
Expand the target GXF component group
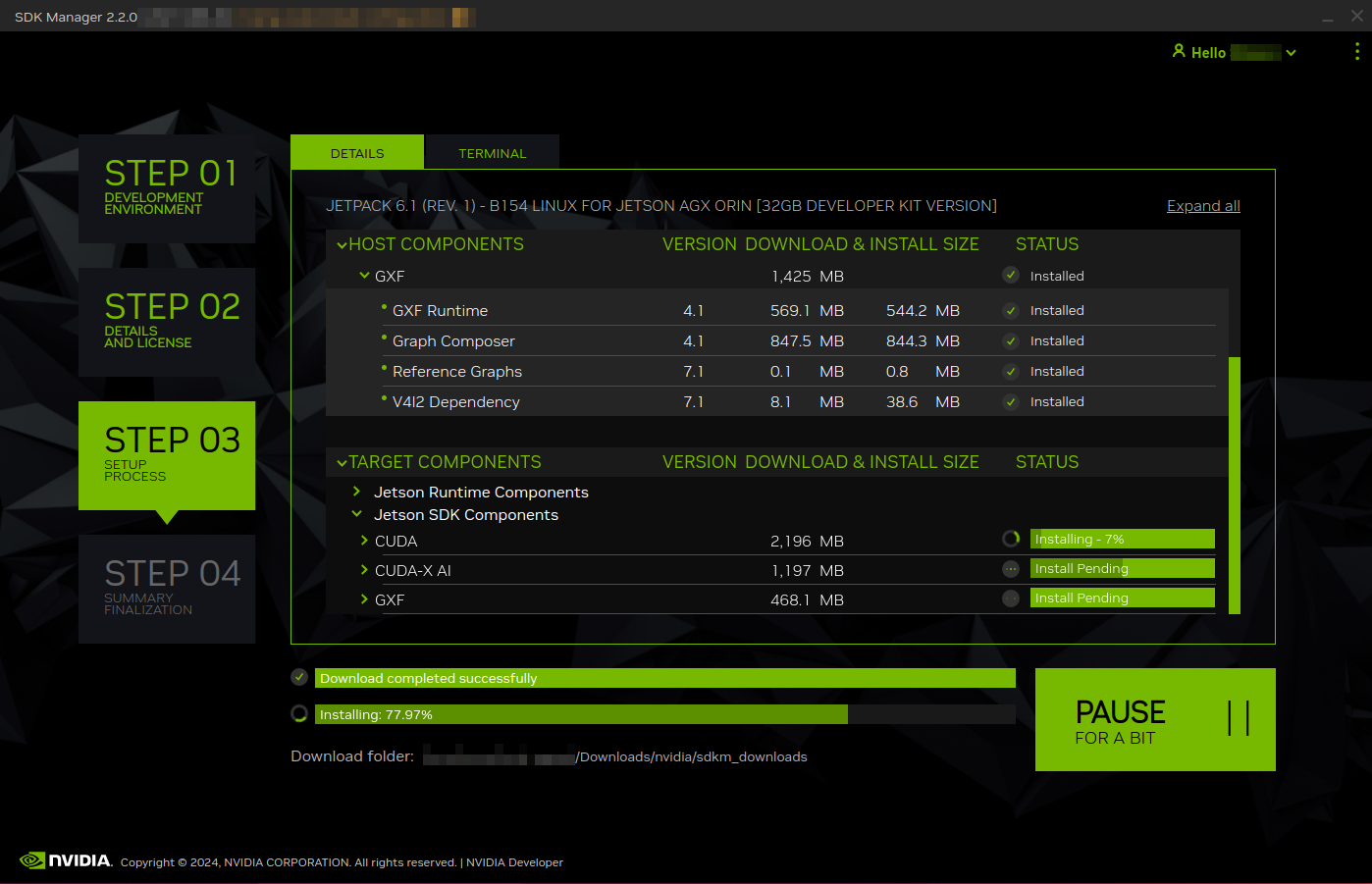364,599
